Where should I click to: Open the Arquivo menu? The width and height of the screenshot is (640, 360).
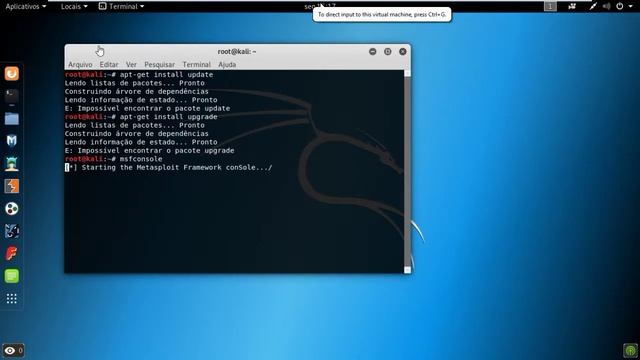tap(80, 64)
